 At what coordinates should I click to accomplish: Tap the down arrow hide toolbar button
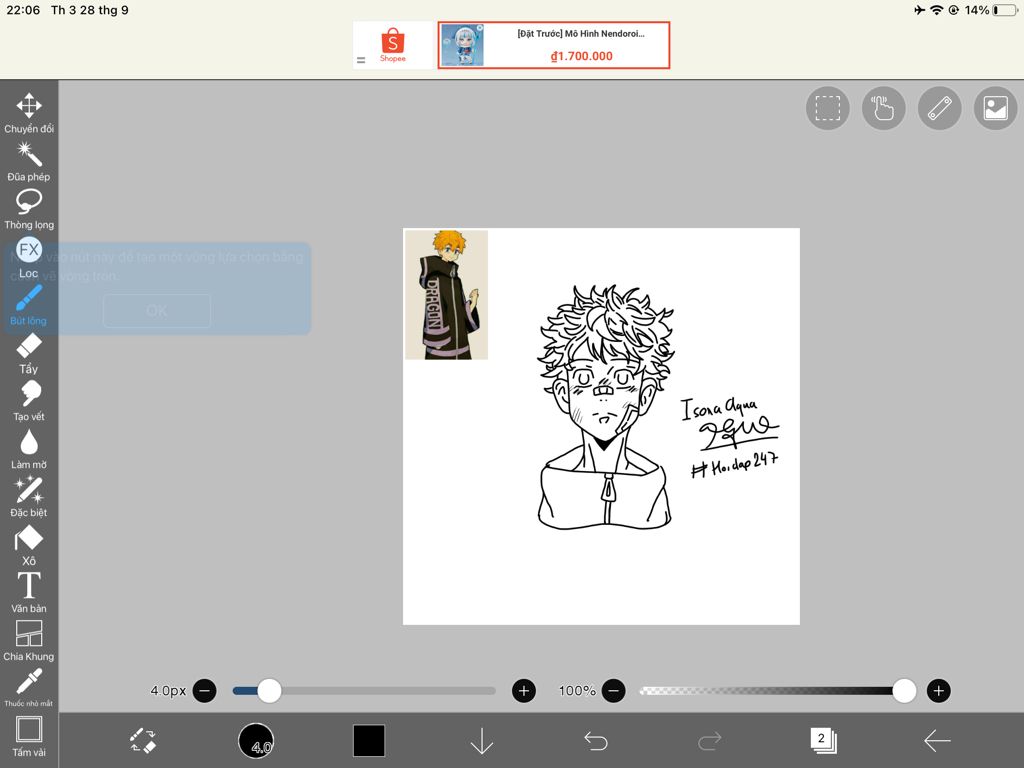482,741
